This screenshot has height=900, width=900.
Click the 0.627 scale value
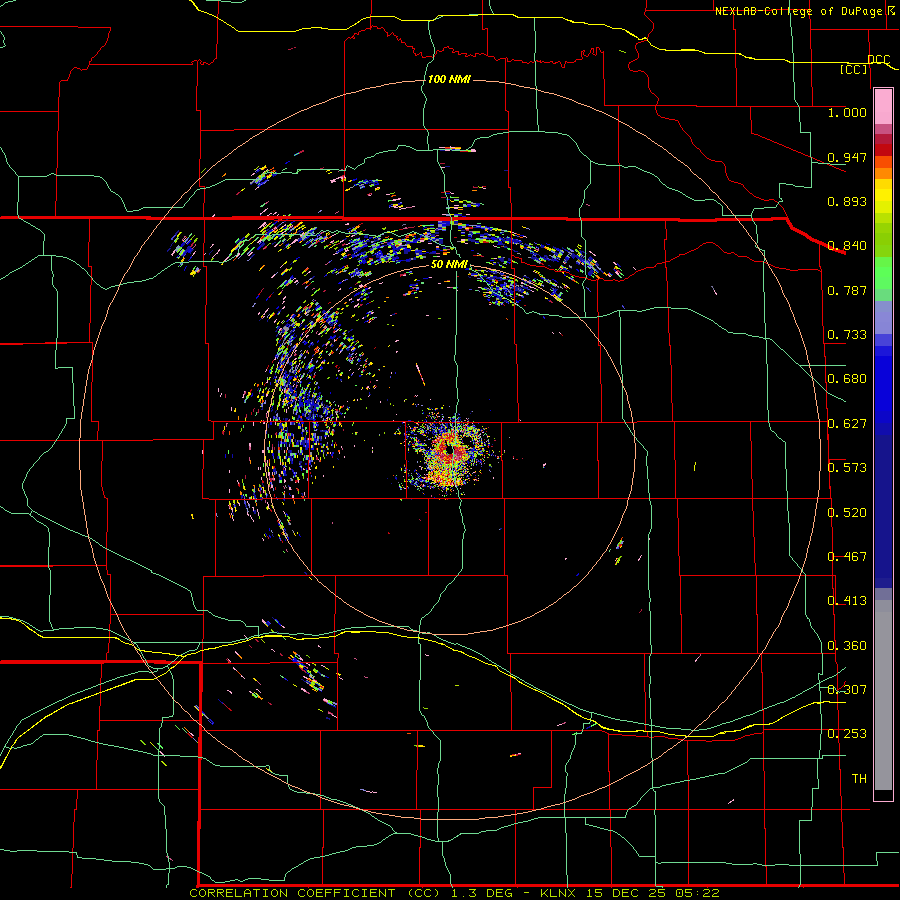tap(847, 424)
